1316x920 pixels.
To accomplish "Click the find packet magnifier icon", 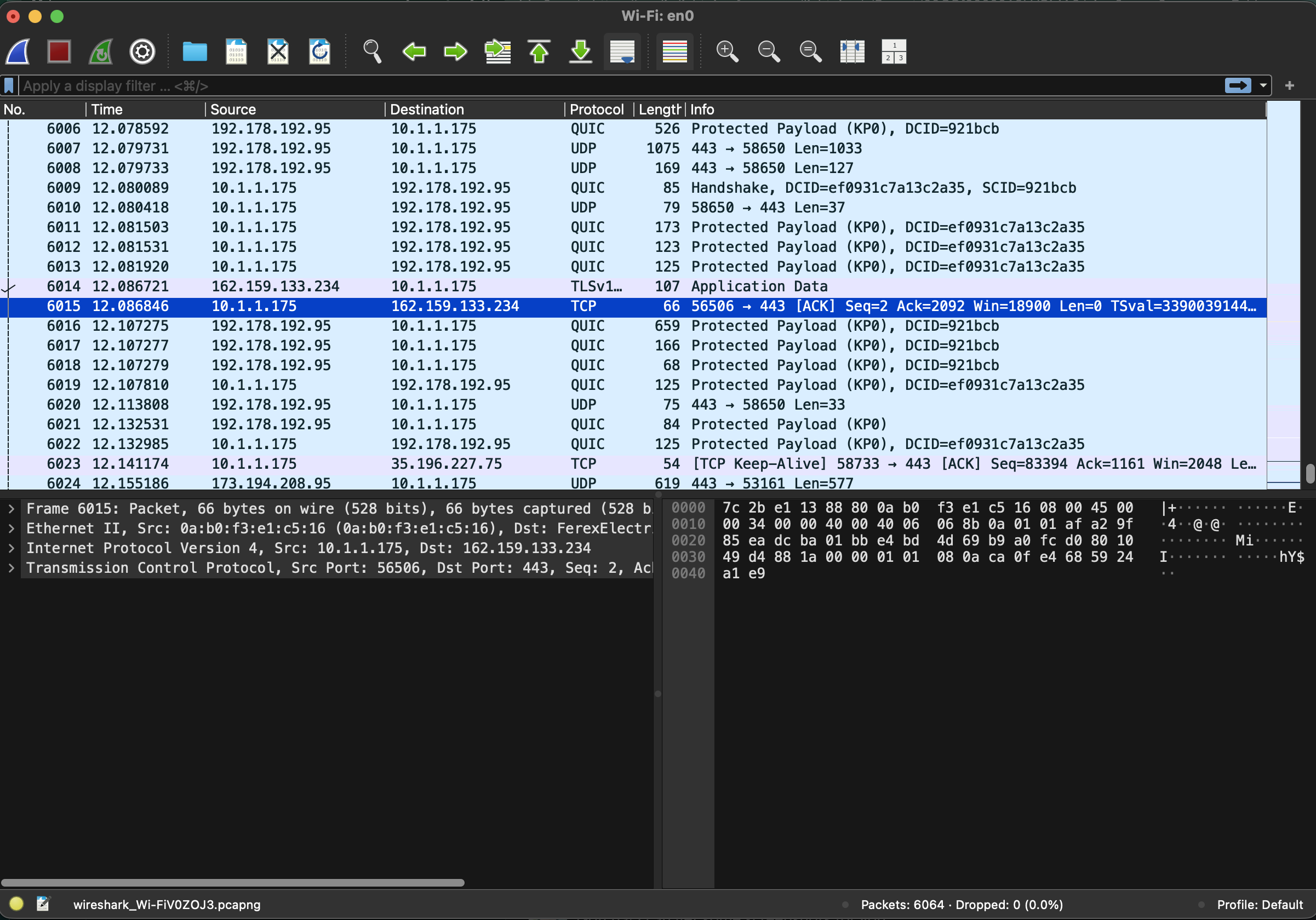I will coord(372,51).
